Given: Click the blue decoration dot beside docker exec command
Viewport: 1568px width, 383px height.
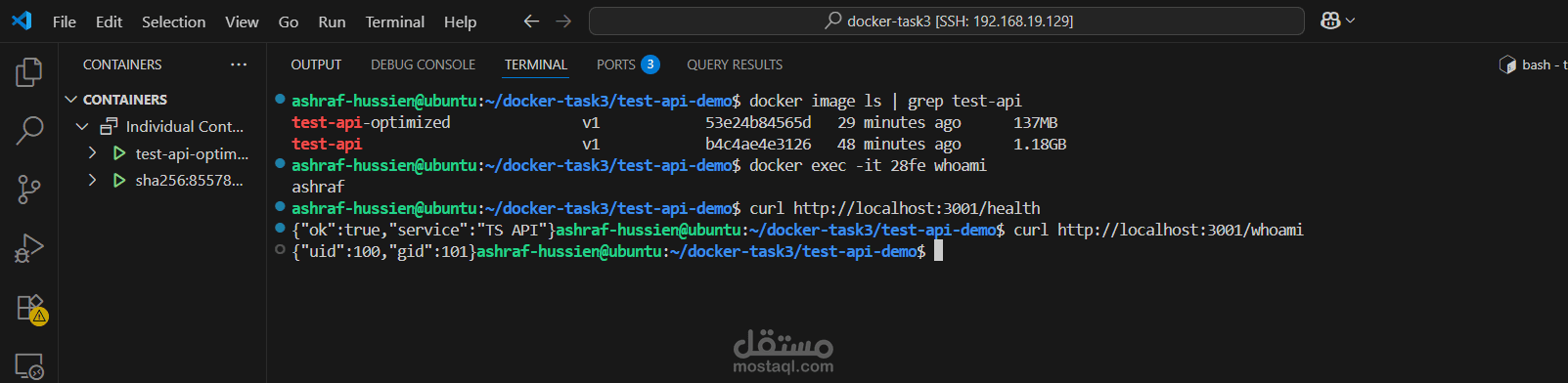Looking at the screenshot, I should pos(280,163).
